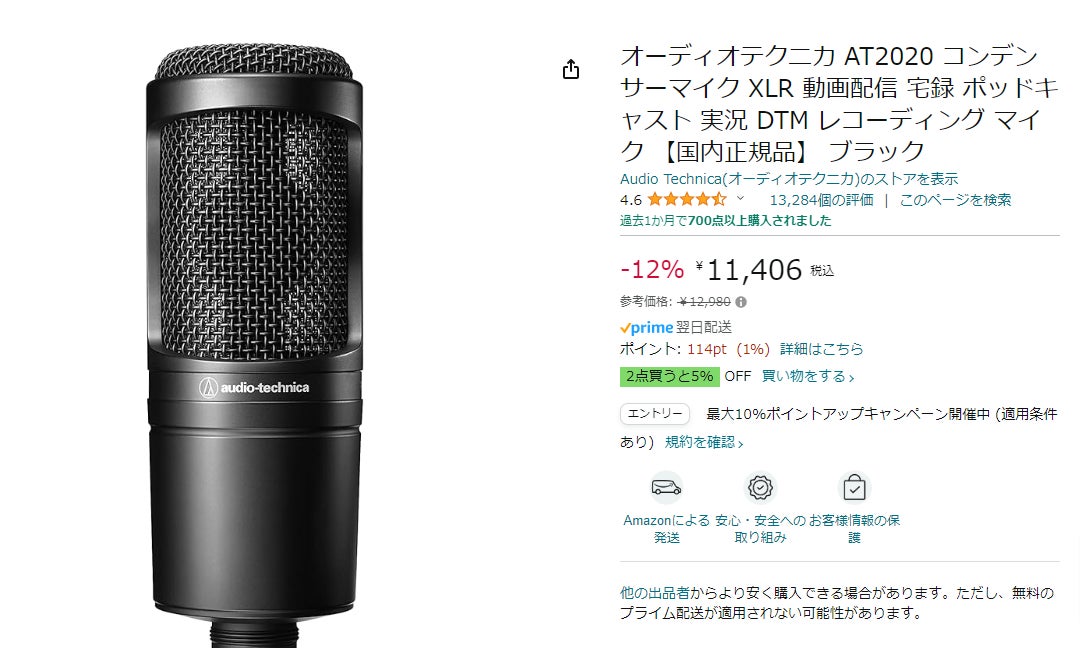Viewport: 1080px width, 648px height.
Task: Click the 2点買うと5% green promotion badge
Action: tap(669, 377)
